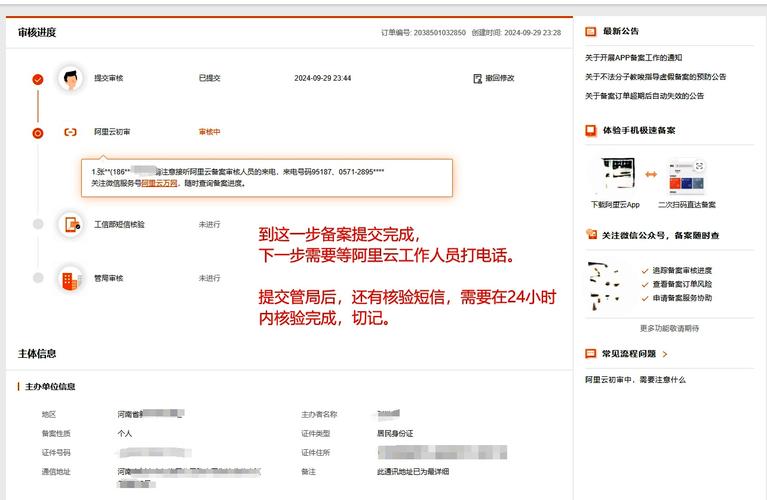The width and height of the screenshot is (767, 500).
Task: Click the orange double-arrow between the QR images
Action: pos(651,174)
